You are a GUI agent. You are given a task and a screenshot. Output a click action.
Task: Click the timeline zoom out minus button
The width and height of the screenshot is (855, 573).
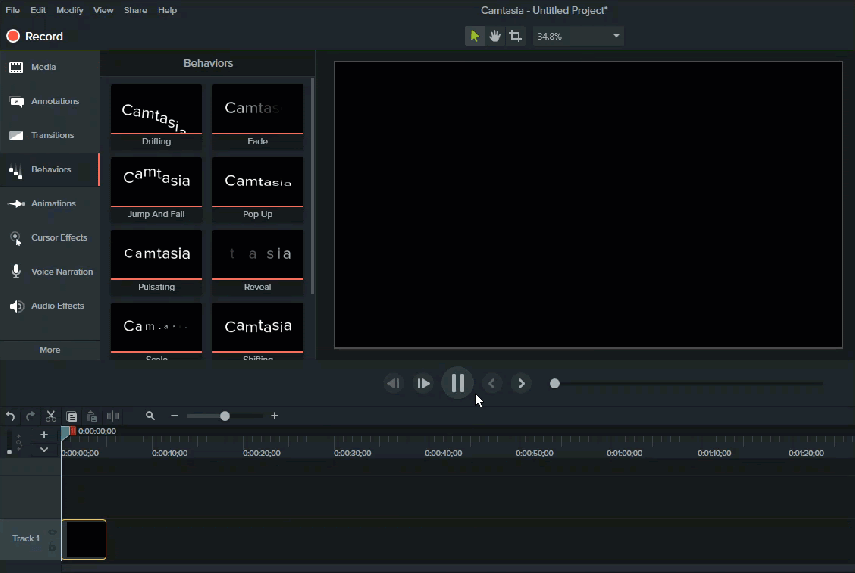tap(174, 416)
